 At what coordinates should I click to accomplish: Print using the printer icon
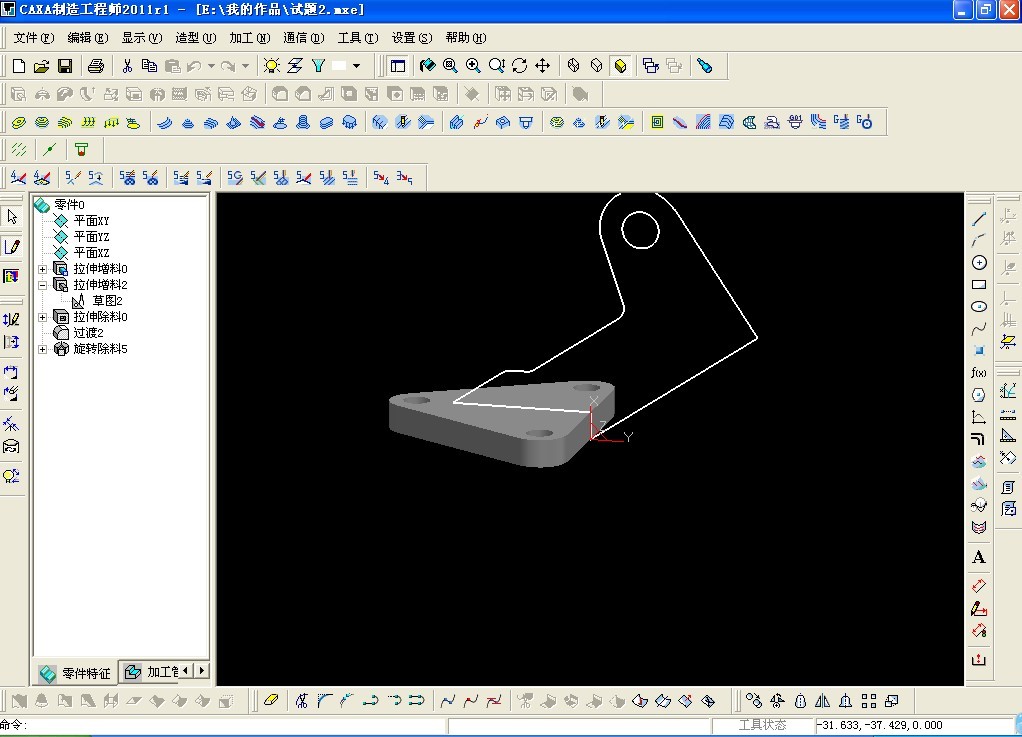point(96,66)
